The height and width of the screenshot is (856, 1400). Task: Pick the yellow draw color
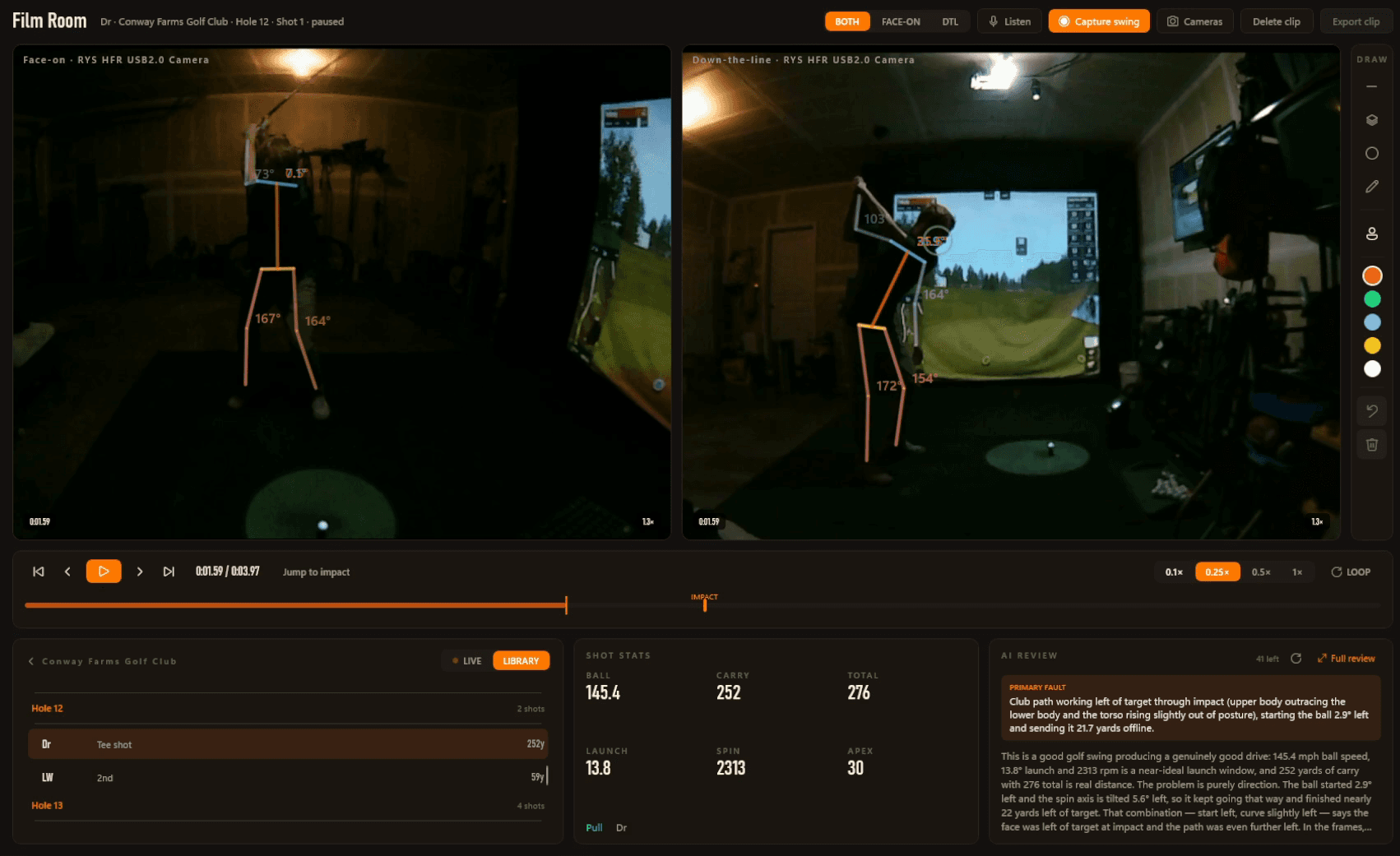tap(1372, 345)
